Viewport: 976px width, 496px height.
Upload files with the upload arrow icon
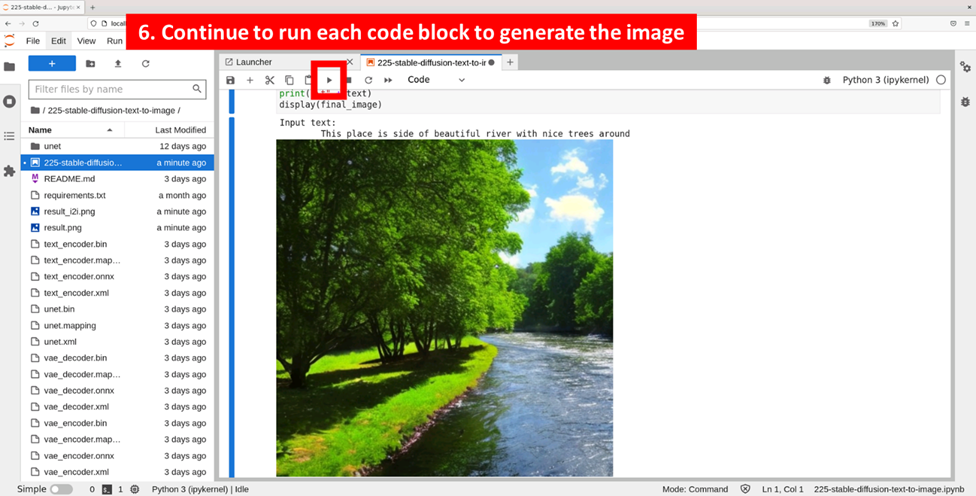118,63
